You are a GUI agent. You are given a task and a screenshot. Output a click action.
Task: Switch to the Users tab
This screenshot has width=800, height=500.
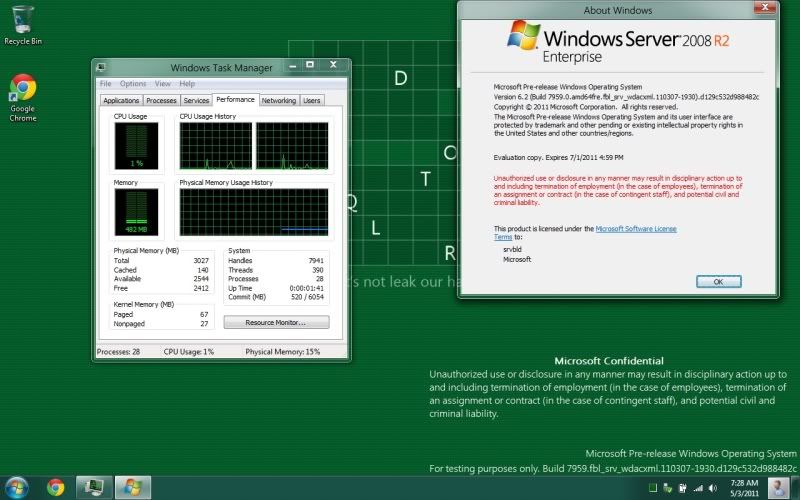[x=312, y=101]
